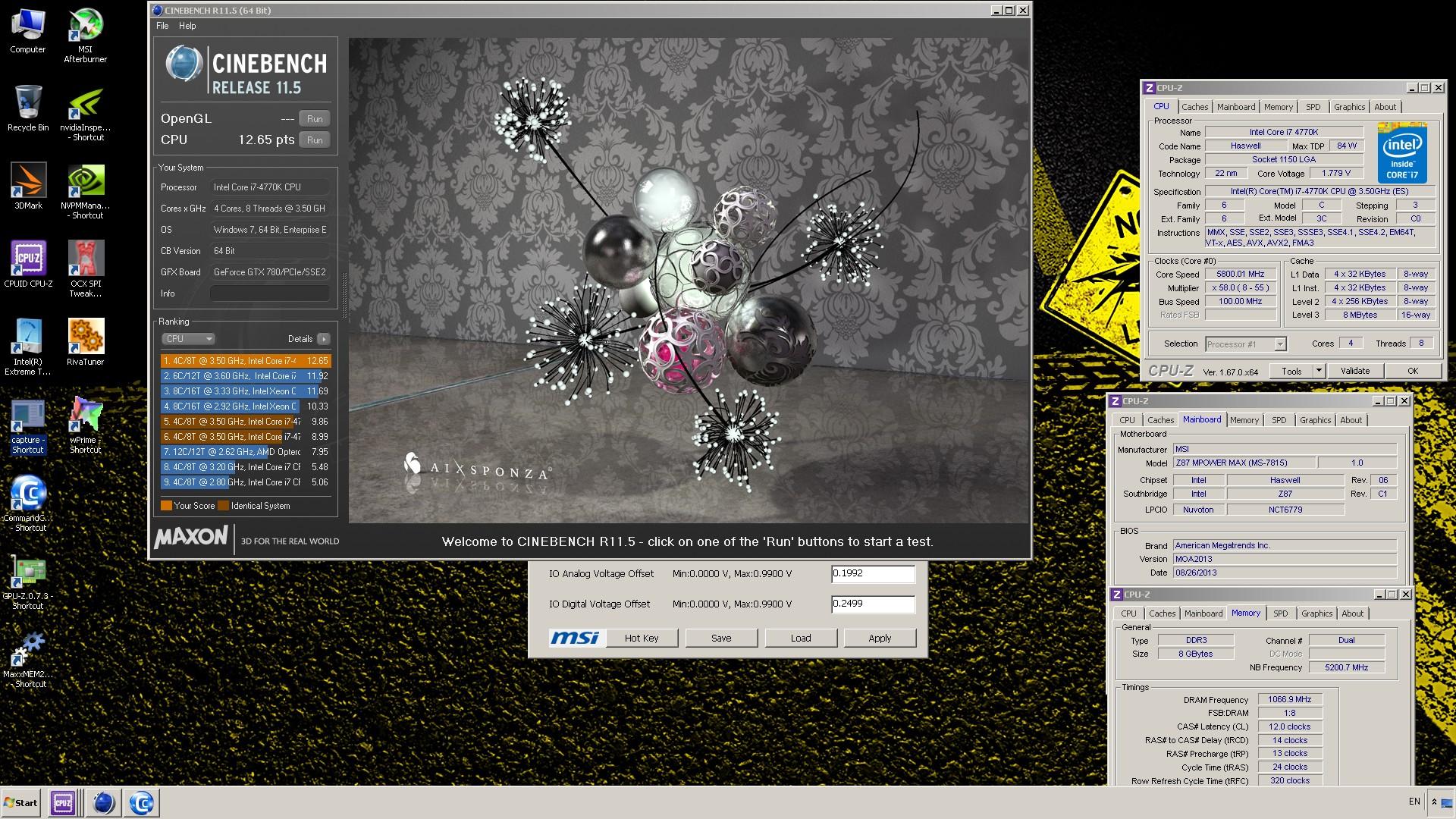The width and height of the screenshot is (1456, 819).
Task: Run the CPU benchmark test
Action: 315,140
